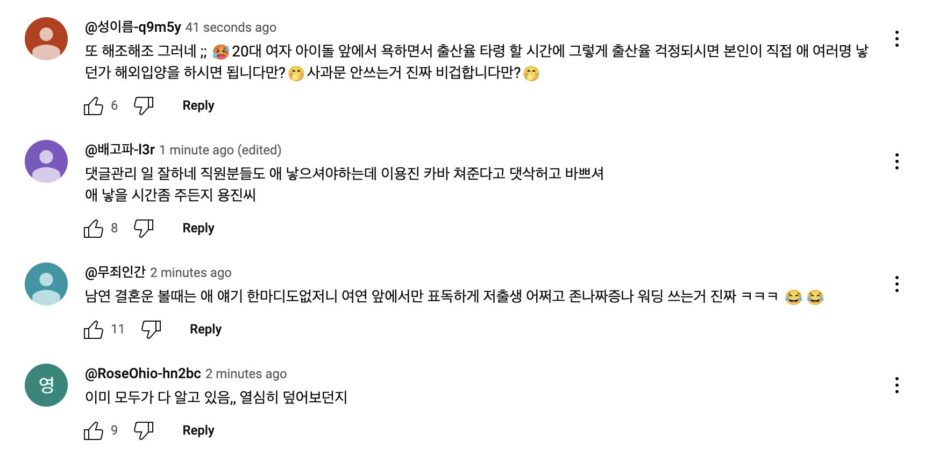Open the @성이름-q9m5y channel username link
Viewport: 925px width, 454px height.
point(133,27)
